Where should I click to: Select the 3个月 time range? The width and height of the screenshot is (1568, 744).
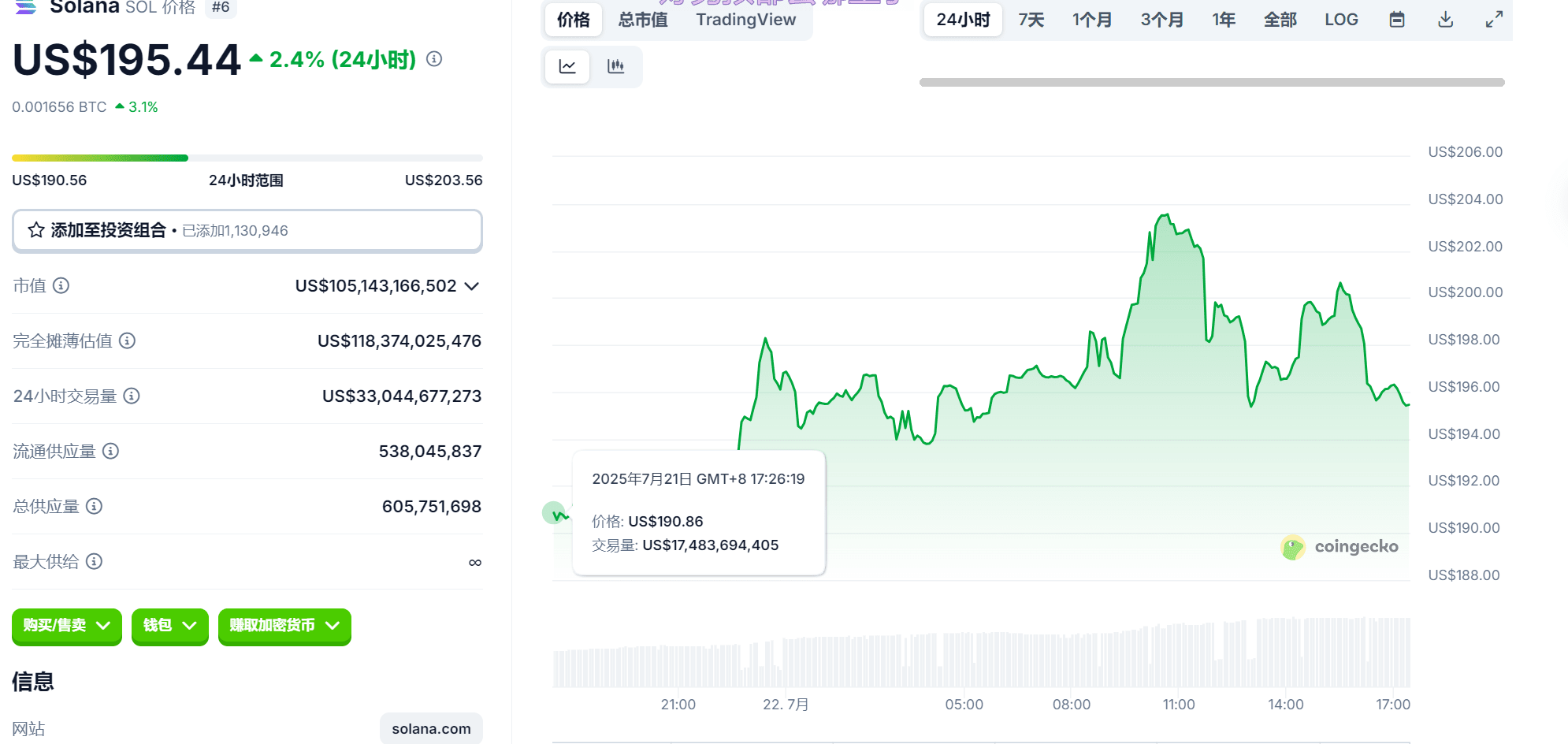pyautogui.click(x=1162, y=20)
